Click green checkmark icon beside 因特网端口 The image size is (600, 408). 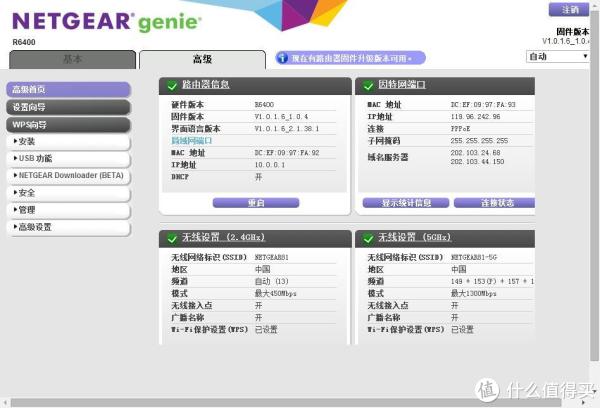click(368, 86)
